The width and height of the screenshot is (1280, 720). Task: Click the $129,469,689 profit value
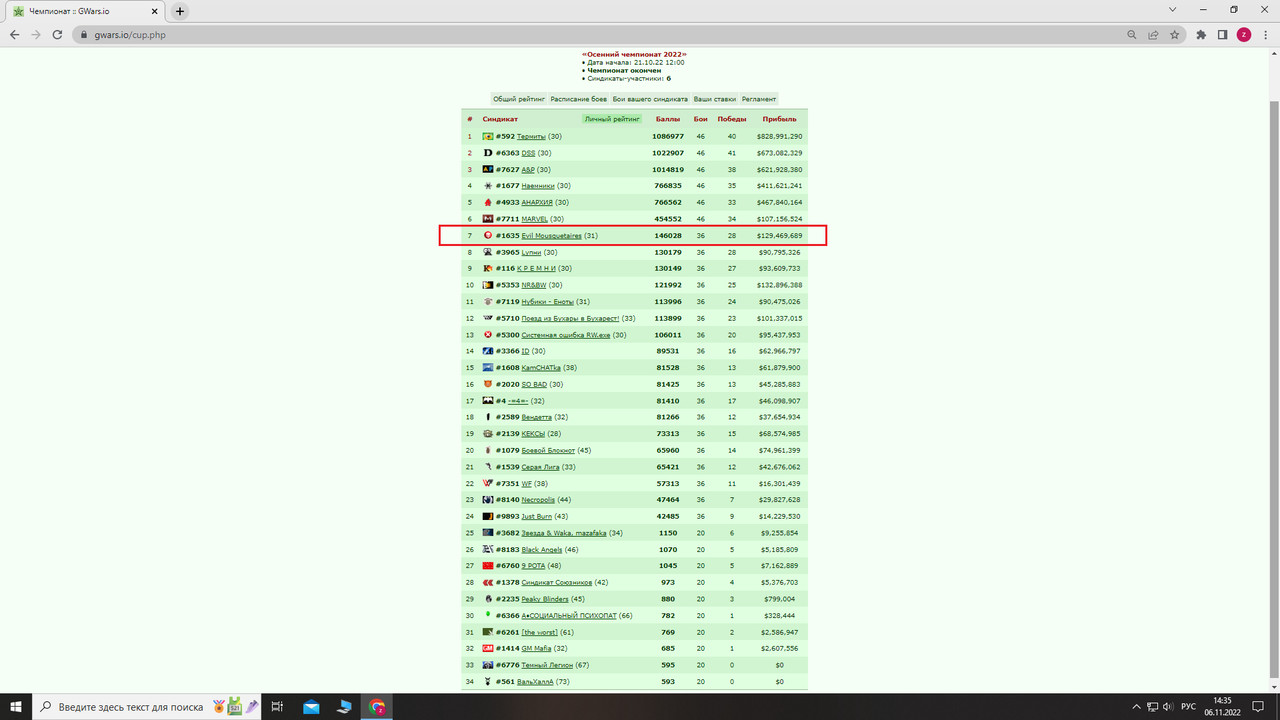[779, 236]
